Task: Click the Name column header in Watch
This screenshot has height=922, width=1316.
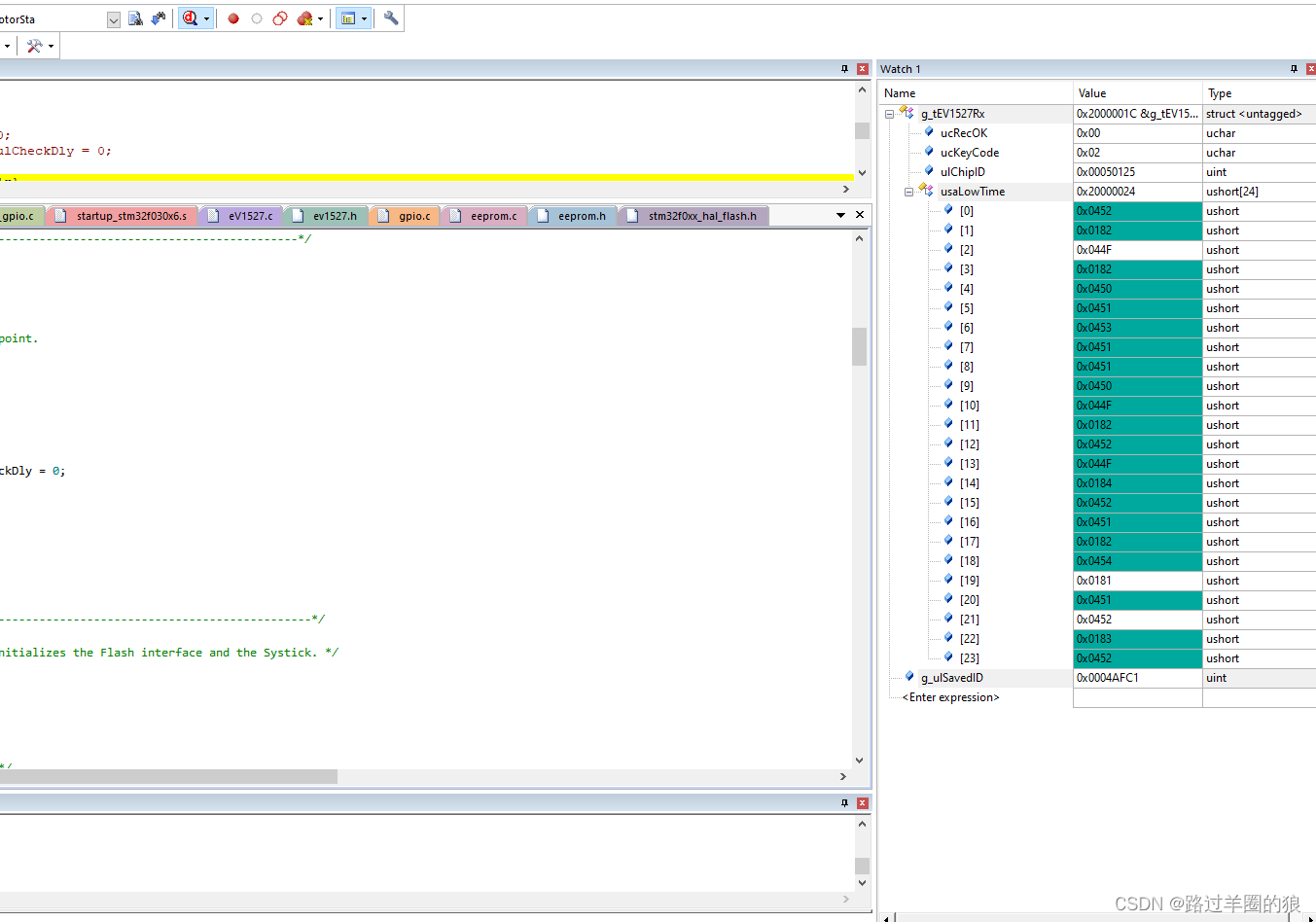Action: tap(976, 93)
